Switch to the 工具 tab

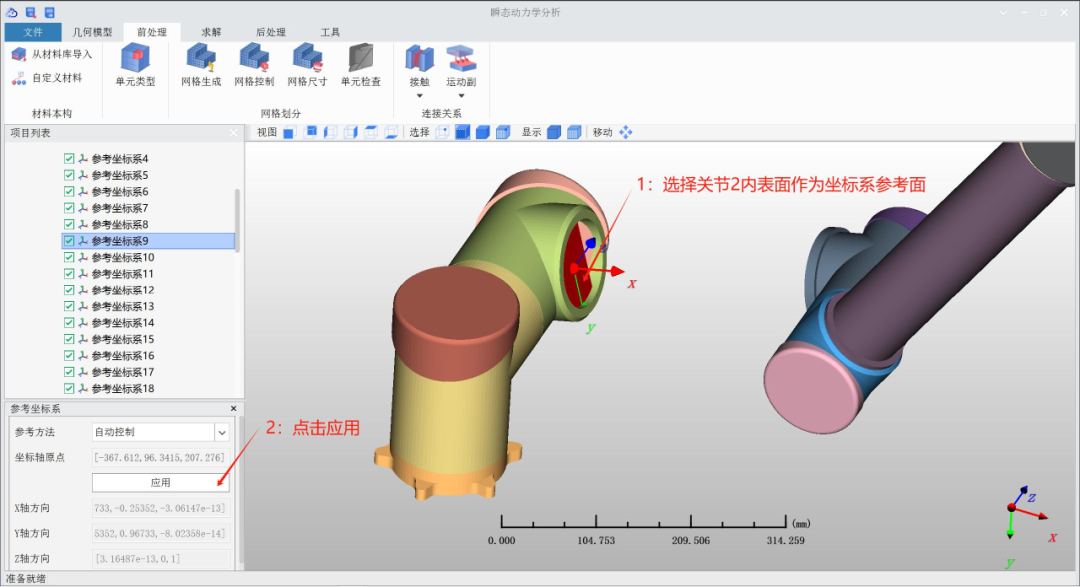point(330,32)
